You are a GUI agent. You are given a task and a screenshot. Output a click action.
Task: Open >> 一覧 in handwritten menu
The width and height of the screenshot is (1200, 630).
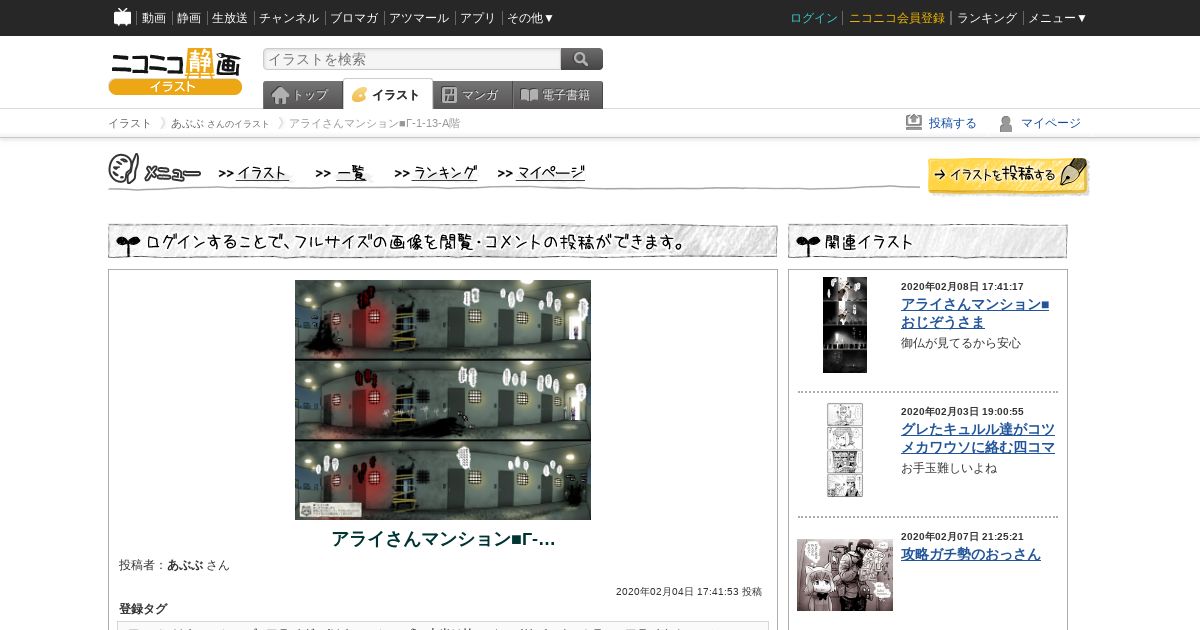[342, 173]
